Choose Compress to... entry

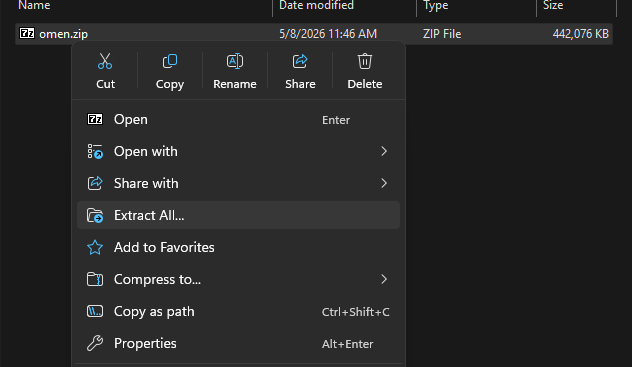coord(238,279)
